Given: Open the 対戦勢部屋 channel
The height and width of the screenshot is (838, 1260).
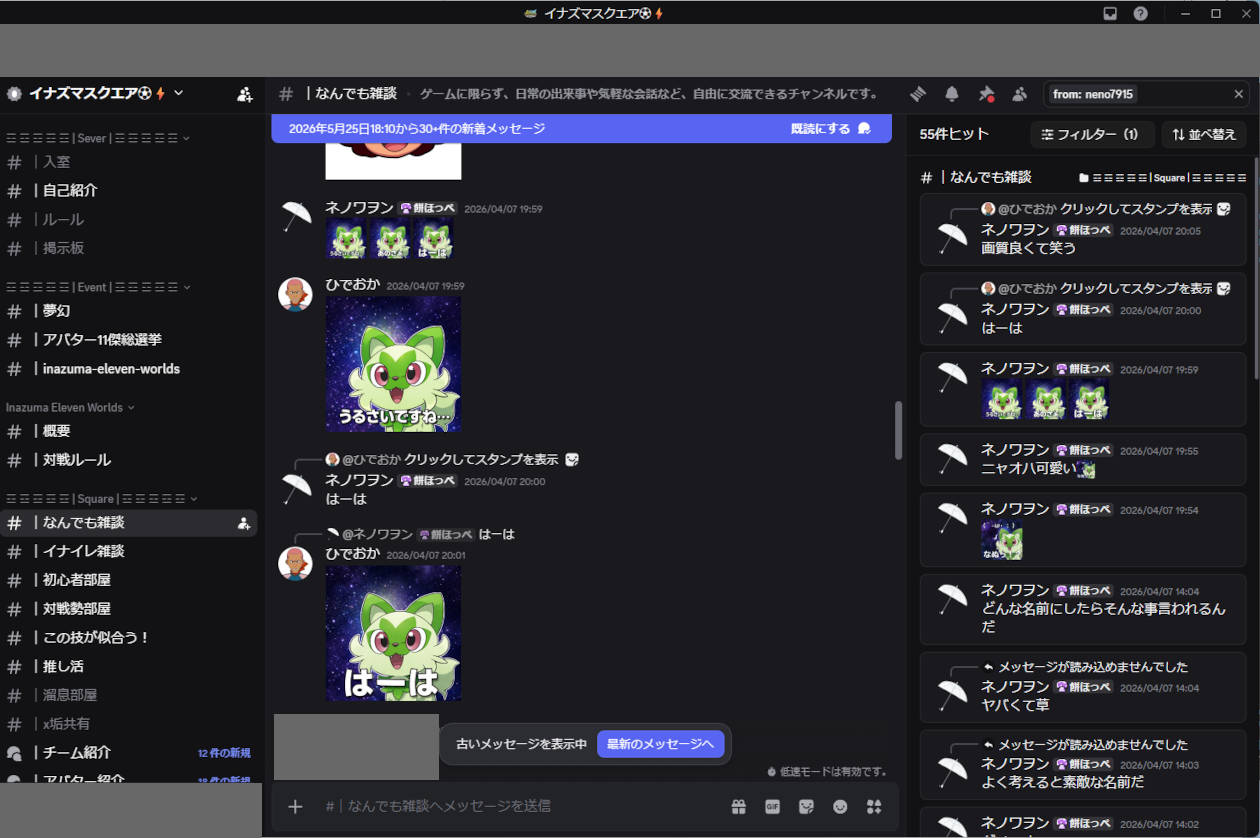Looking at the screenshot, I should click(129, 609).
